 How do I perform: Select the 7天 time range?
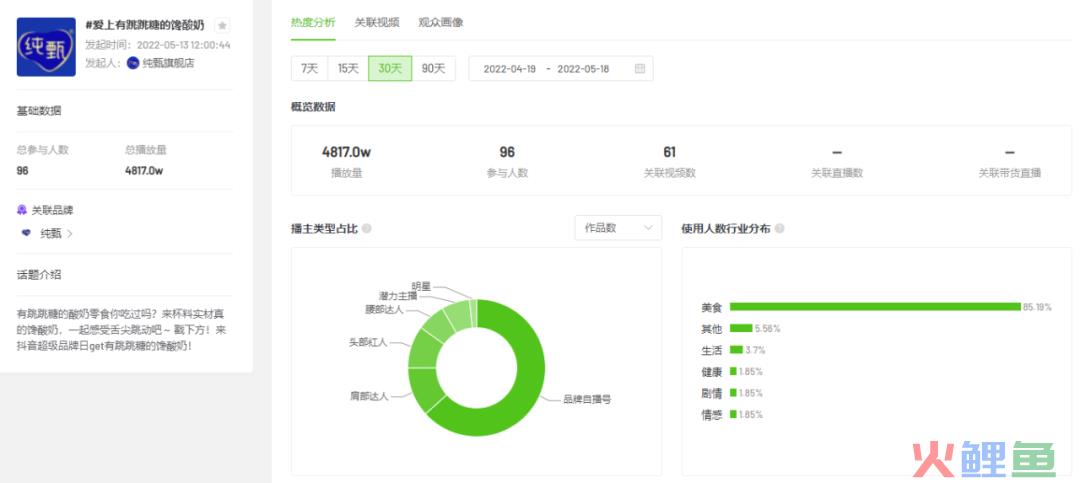point(309,69)
